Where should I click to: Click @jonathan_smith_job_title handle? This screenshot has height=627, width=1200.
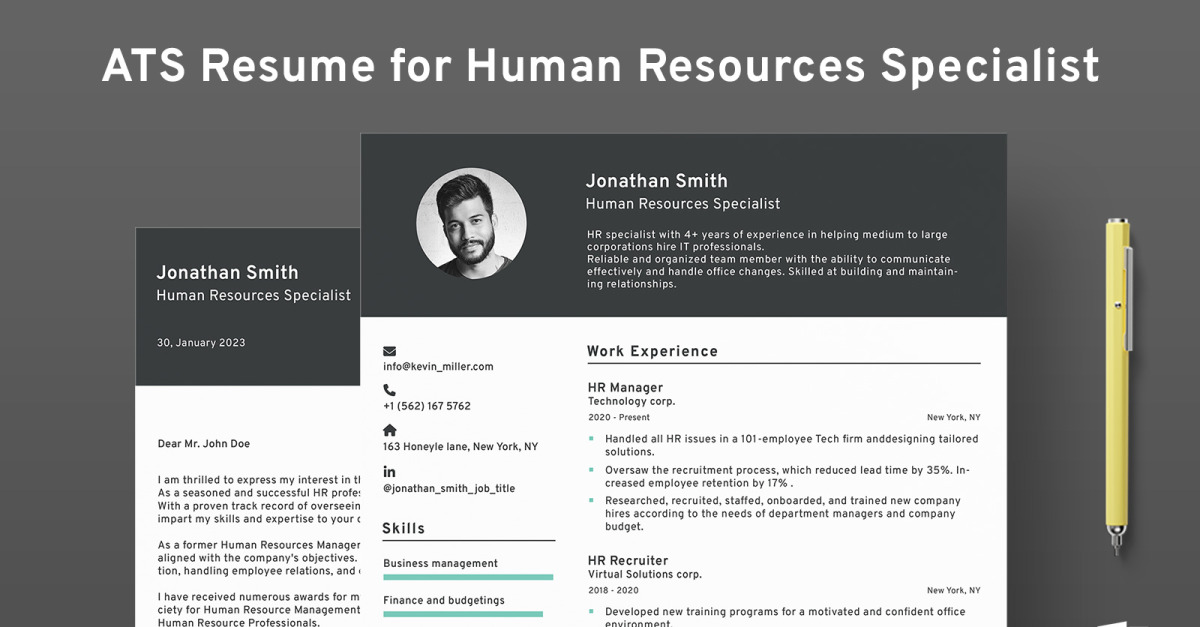(449, 489)
